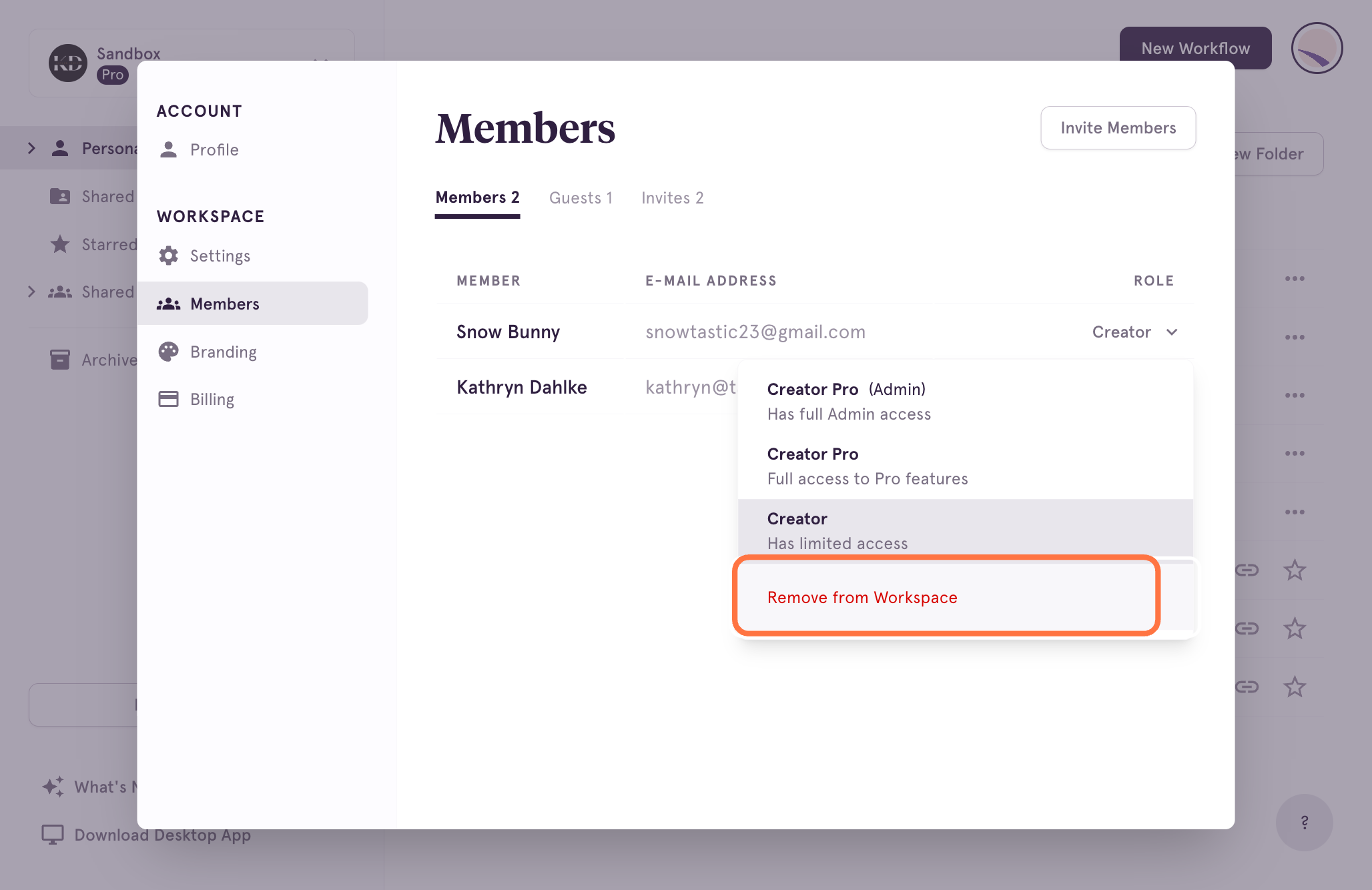The height and width of the screenshot is (890, 1372).
Task: Open workspace Settings gear
Action: pyautogui.click(x=168, y=256)
